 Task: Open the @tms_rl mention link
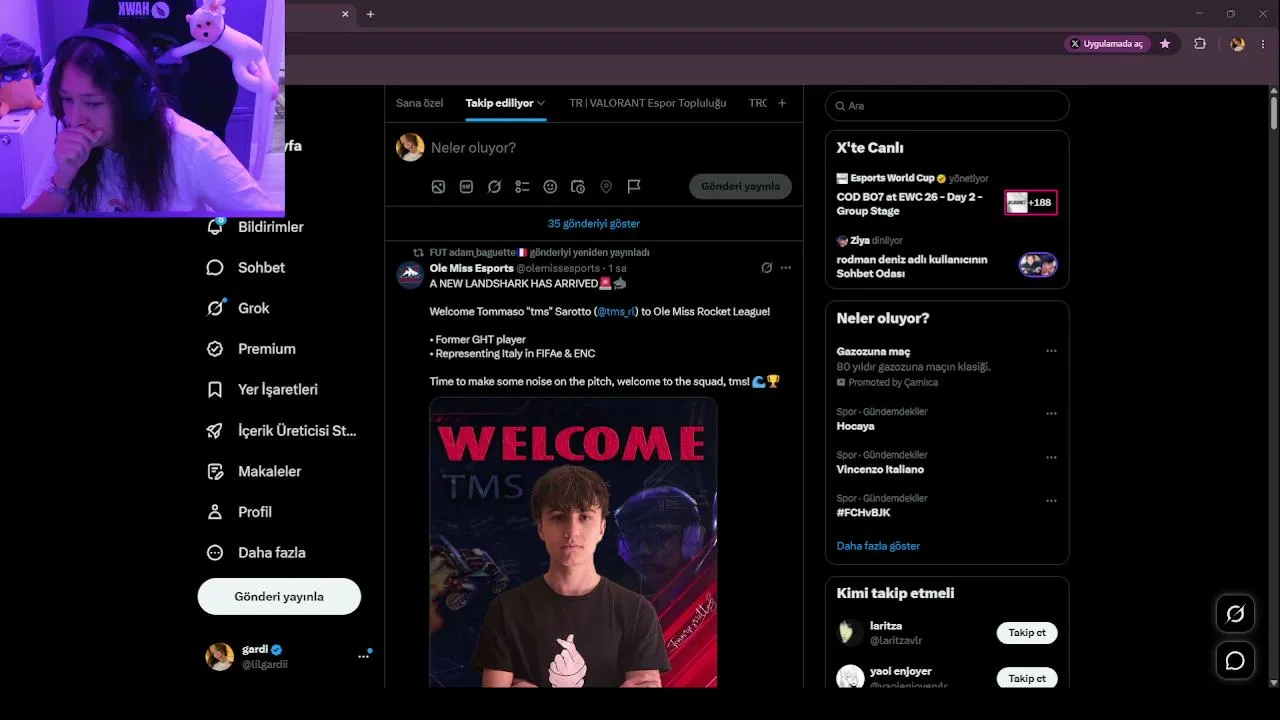[x=616, y=312]
